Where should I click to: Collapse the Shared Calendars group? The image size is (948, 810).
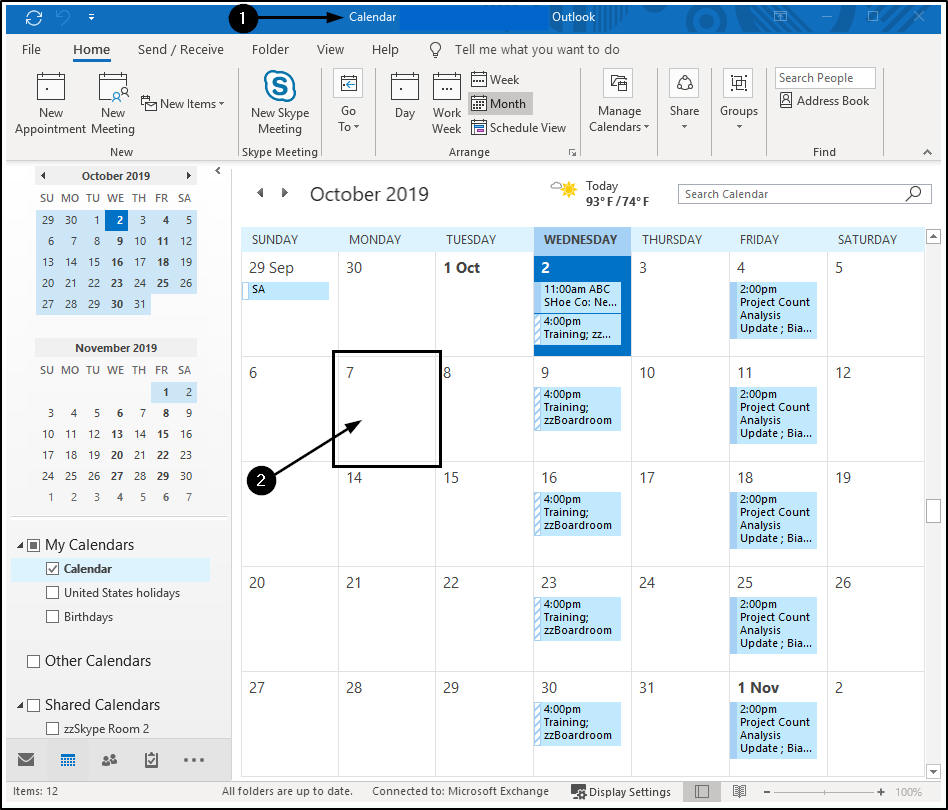[x=20, y=705]
